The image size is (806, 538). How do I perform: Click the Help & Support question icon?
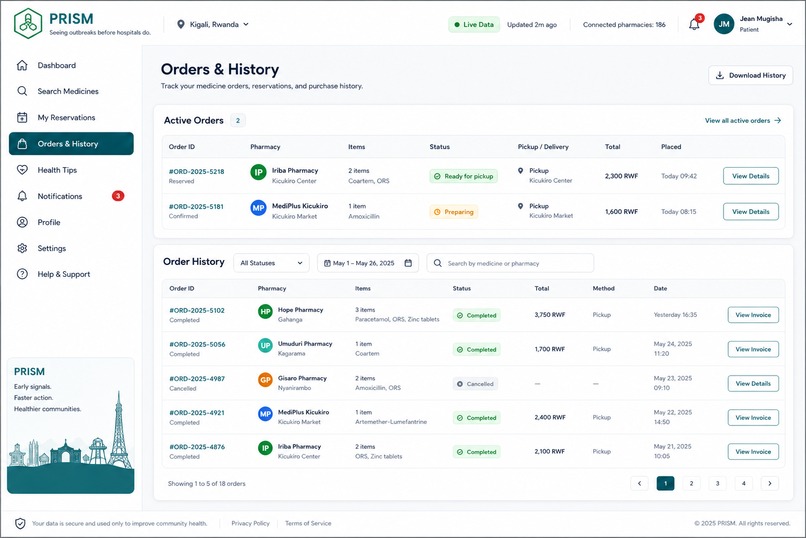(x=22, y=274)
